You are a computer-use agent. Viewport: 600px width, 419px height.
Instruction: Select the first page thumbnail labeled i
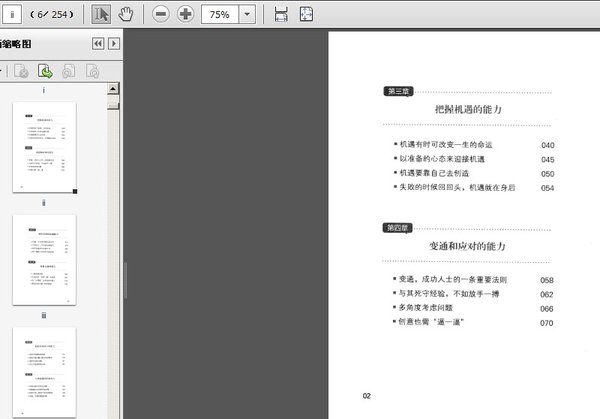44,147
